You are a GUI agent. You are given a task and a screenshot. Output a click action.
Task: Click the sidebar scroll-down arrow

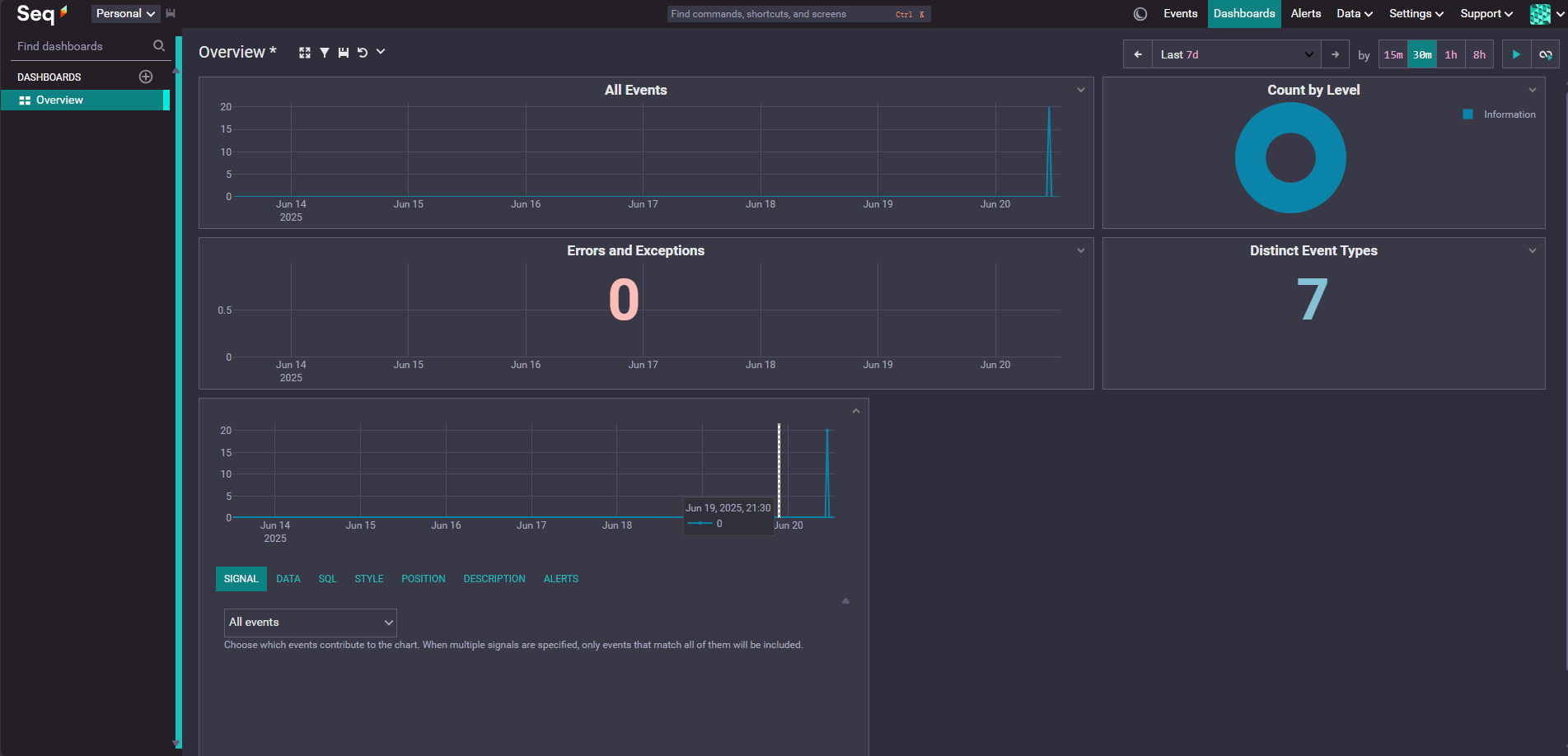click(x=176, y=743)
